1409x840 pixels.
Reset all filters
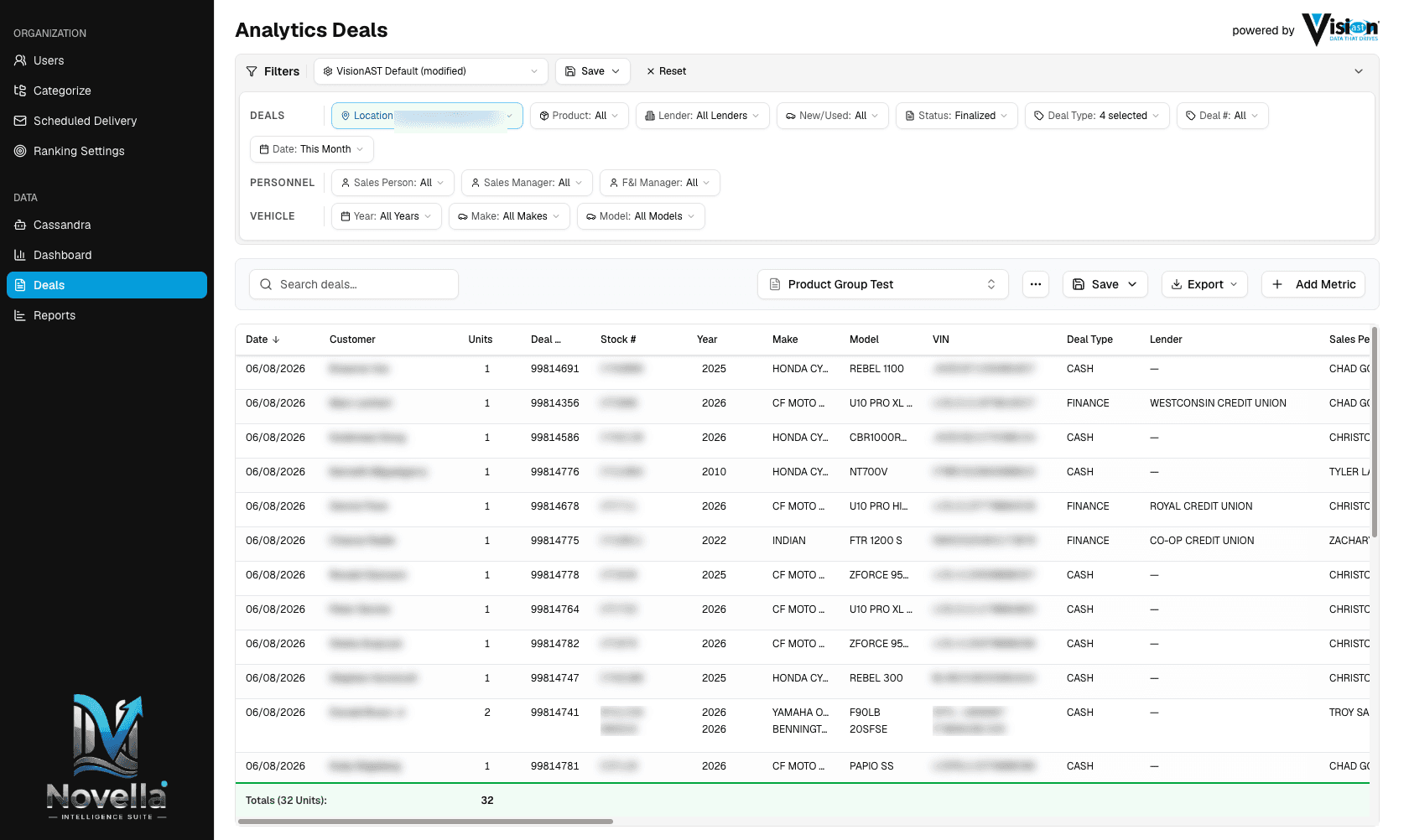click(666, 71)
